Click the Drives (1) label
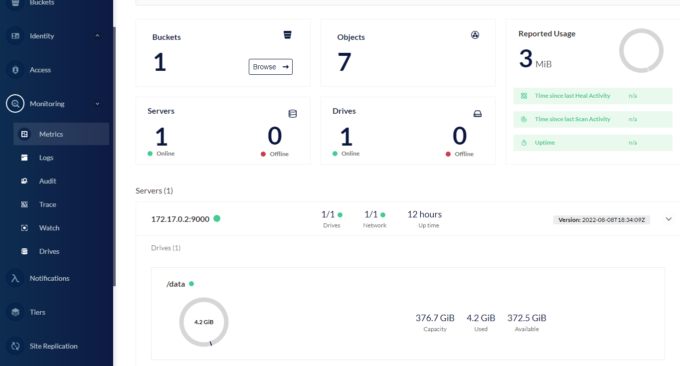The height and width of the screenshot is (366, 680). click(x=166, y=248)
